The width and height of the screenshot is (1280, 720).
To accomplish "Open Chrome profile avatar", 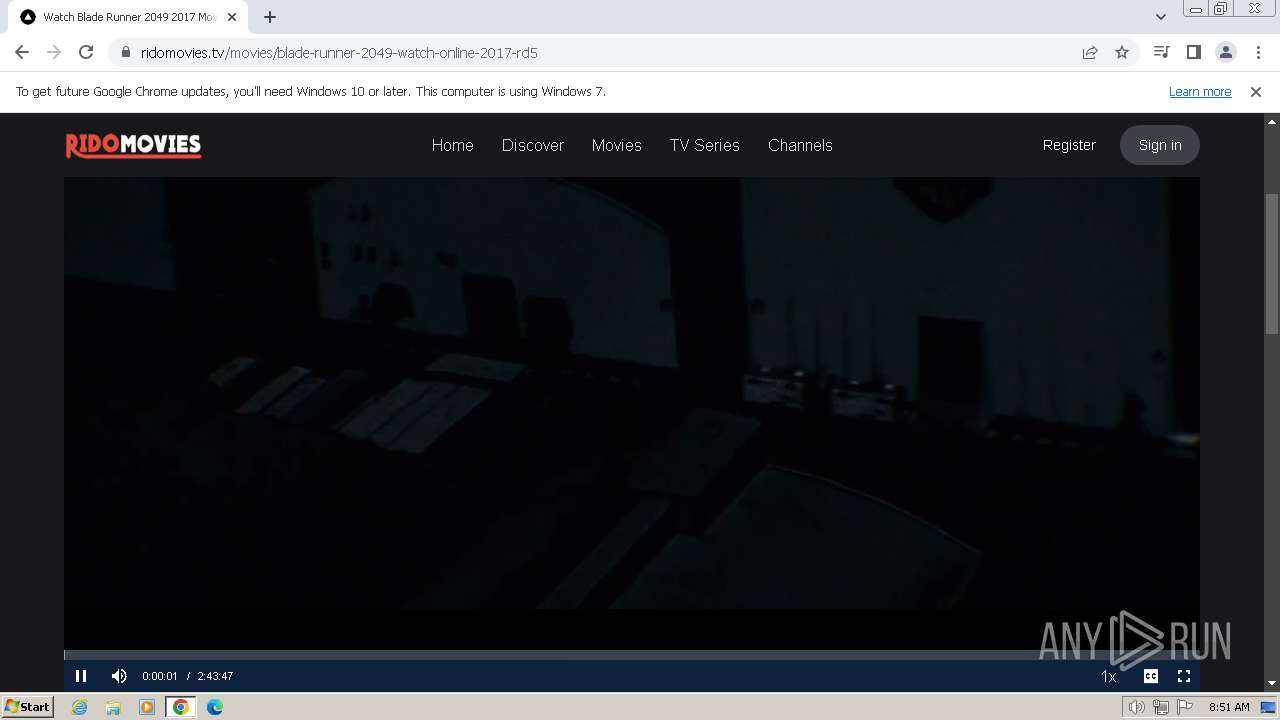I will point(1225,52).
